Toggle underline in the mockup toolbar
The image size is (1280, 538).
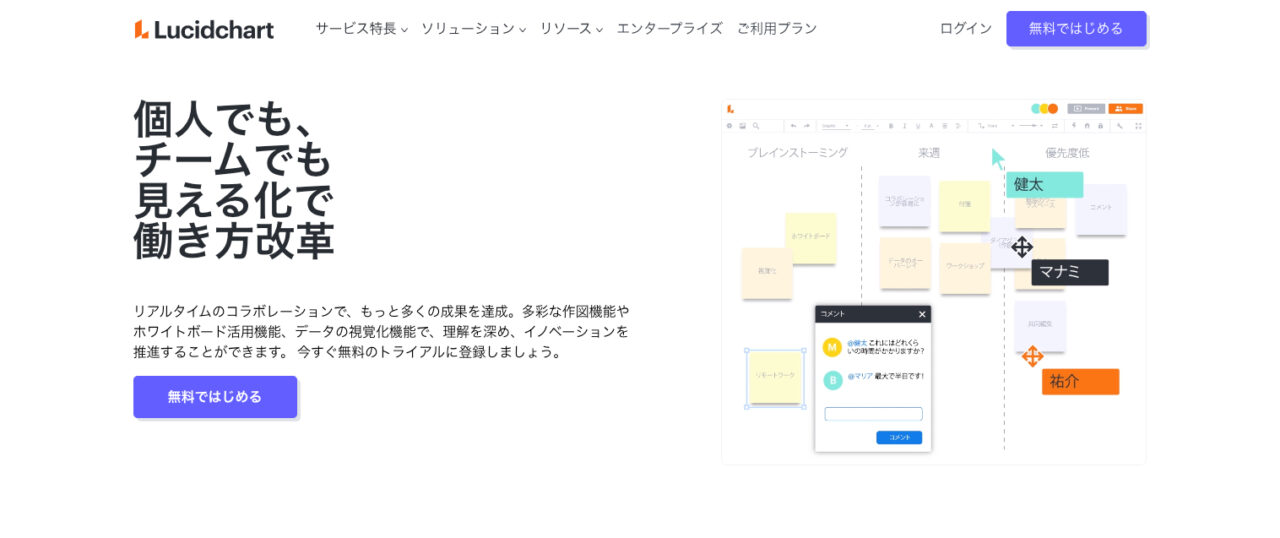[x=918, y=126]
